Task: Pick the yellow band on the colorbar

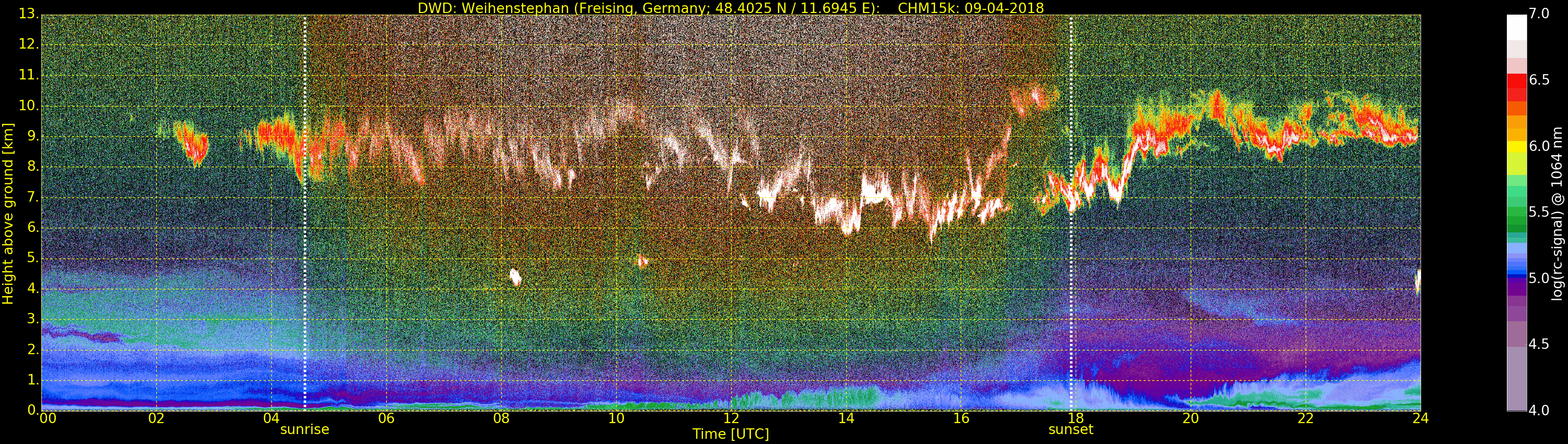Action: (x=1516, y=147)
